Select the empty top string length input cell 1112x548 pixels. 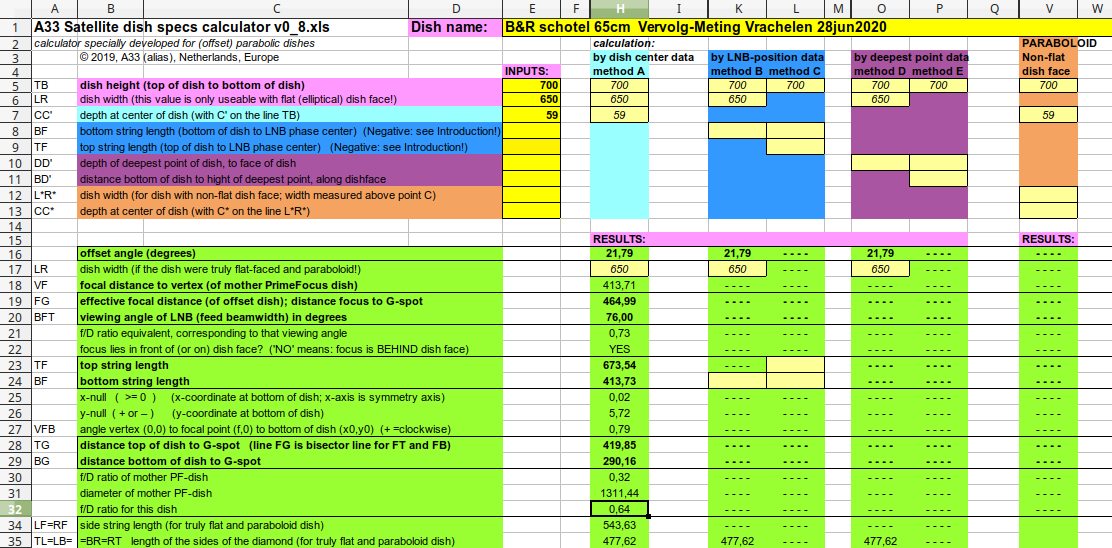point(531,146)
